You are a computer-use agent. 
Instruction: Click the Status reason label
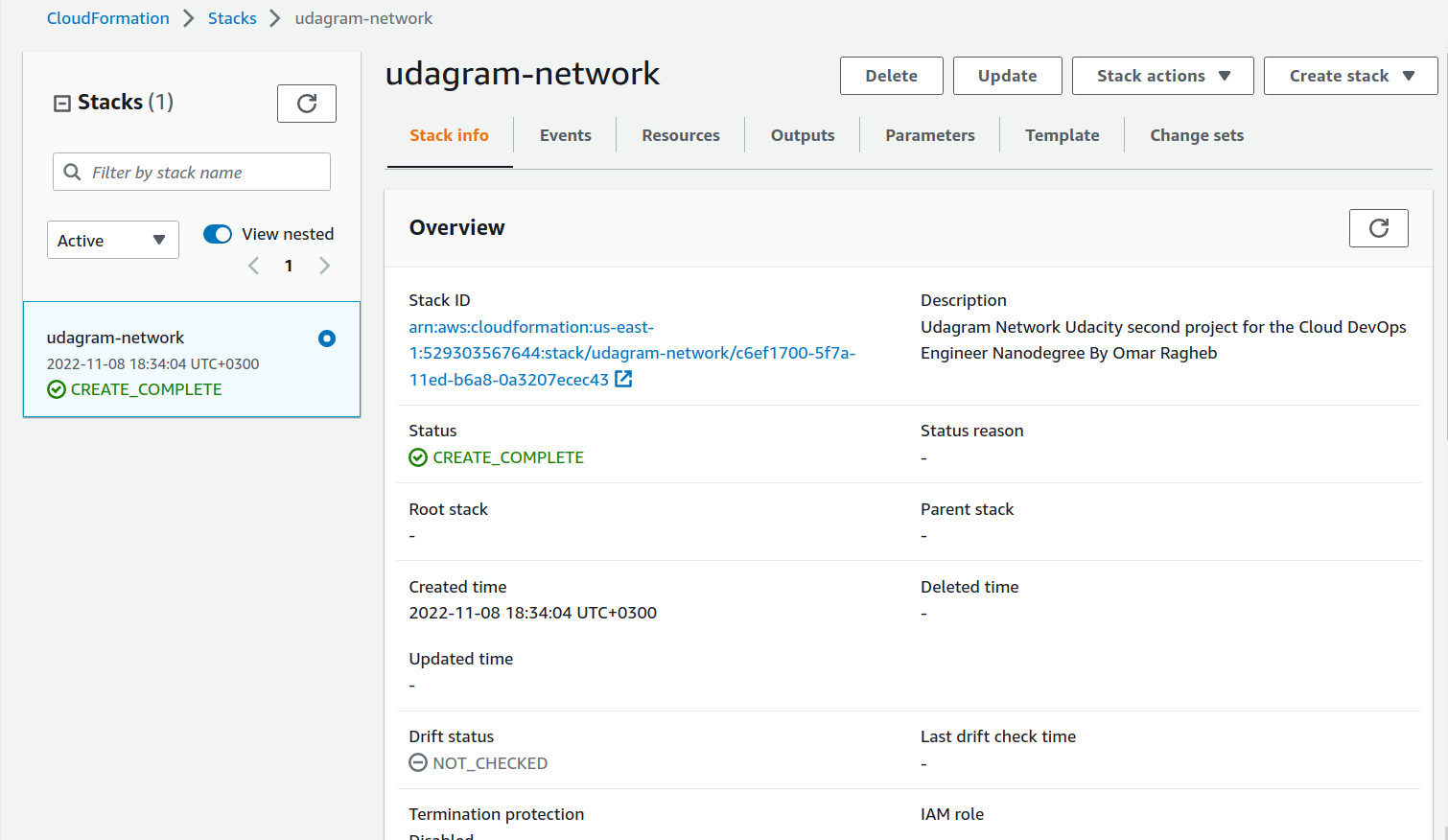click(x=971, y=431)
